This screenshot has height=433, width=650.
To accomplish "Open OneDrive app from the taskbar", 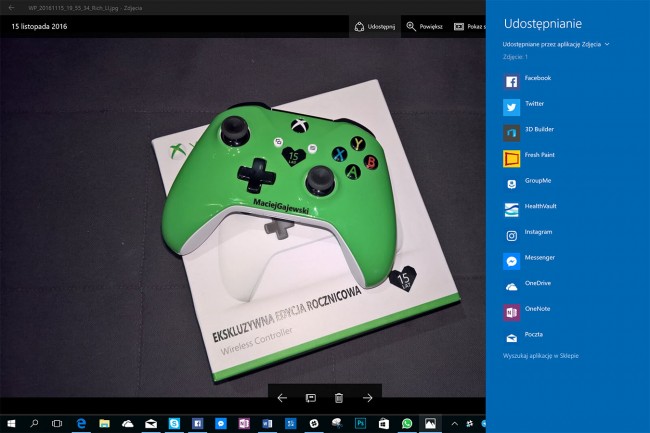I will [x=128, y=423].
